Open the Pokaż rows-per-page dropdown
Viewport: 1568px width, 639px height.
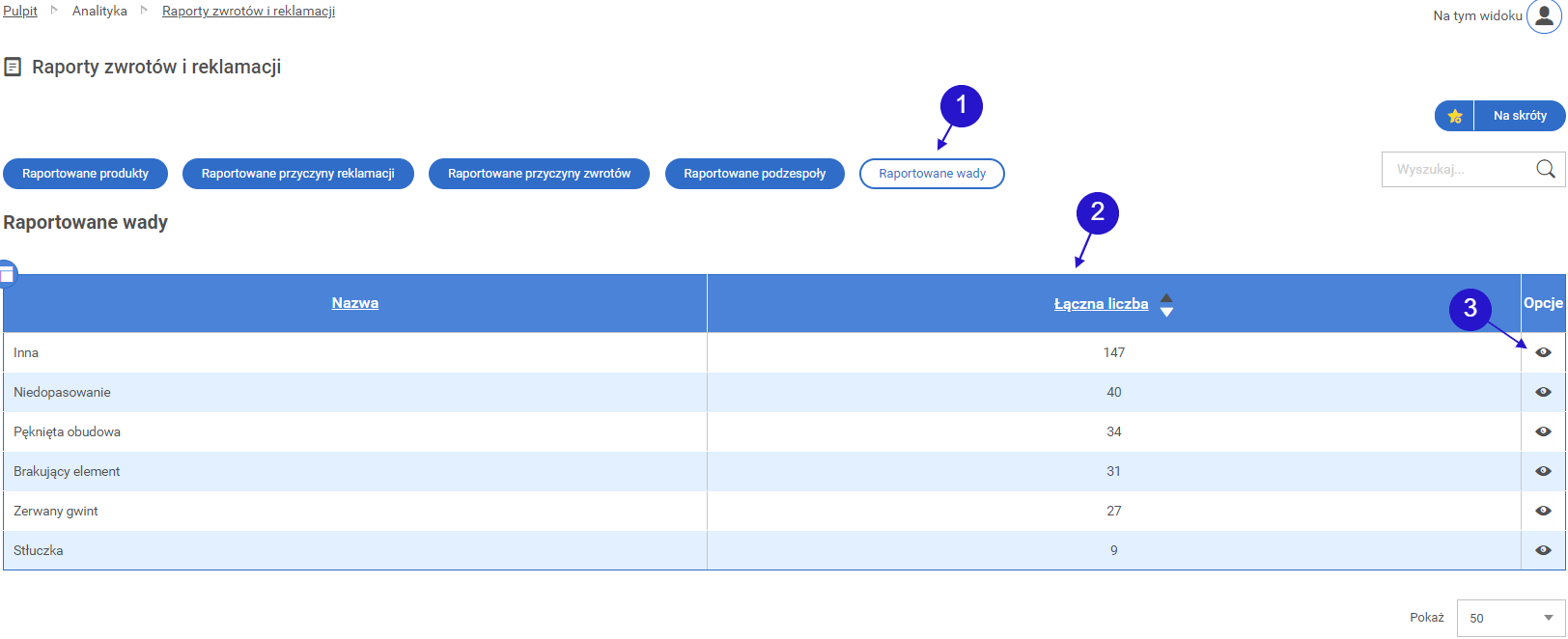[x=1510, y=618]
